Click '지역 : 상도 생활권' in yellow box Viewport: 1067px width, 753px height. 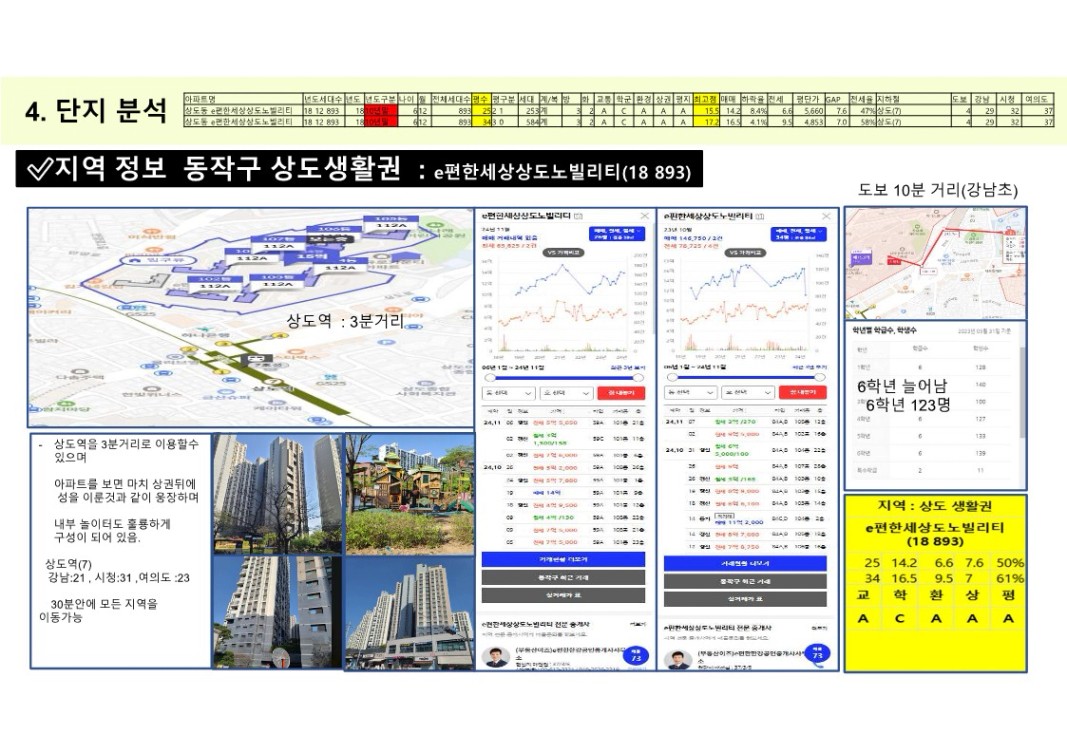tap(934, 506)
